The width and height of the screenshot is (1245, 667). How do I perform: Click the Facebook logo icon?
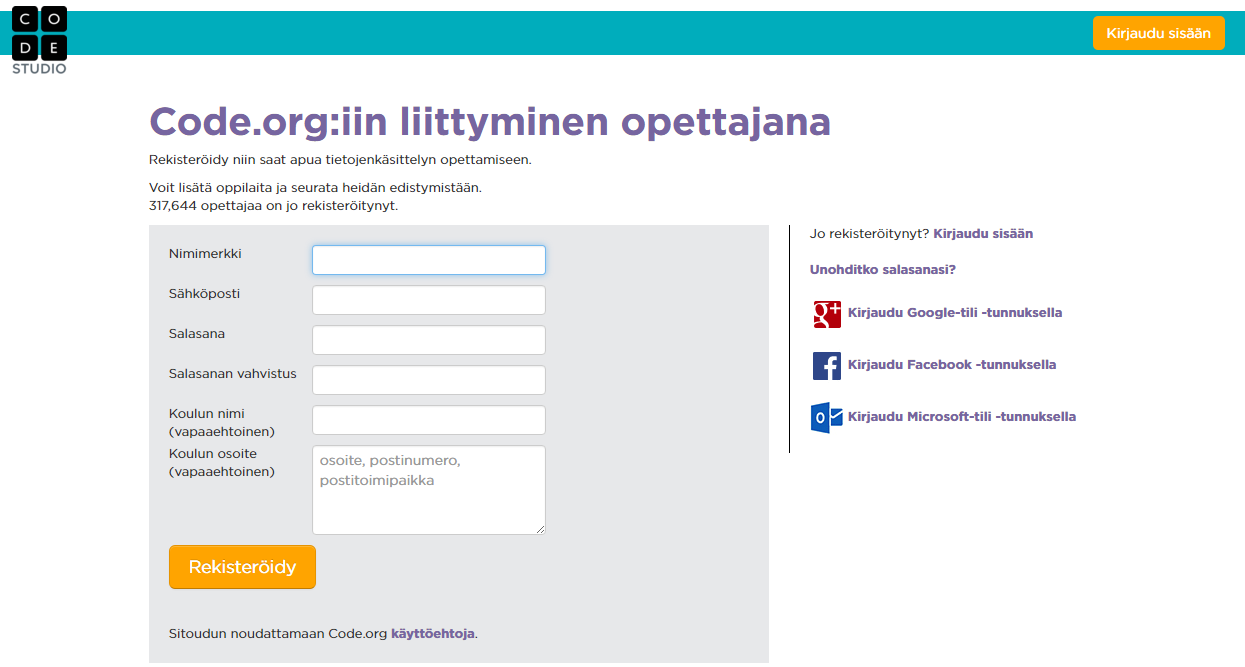tap(827, 366)
